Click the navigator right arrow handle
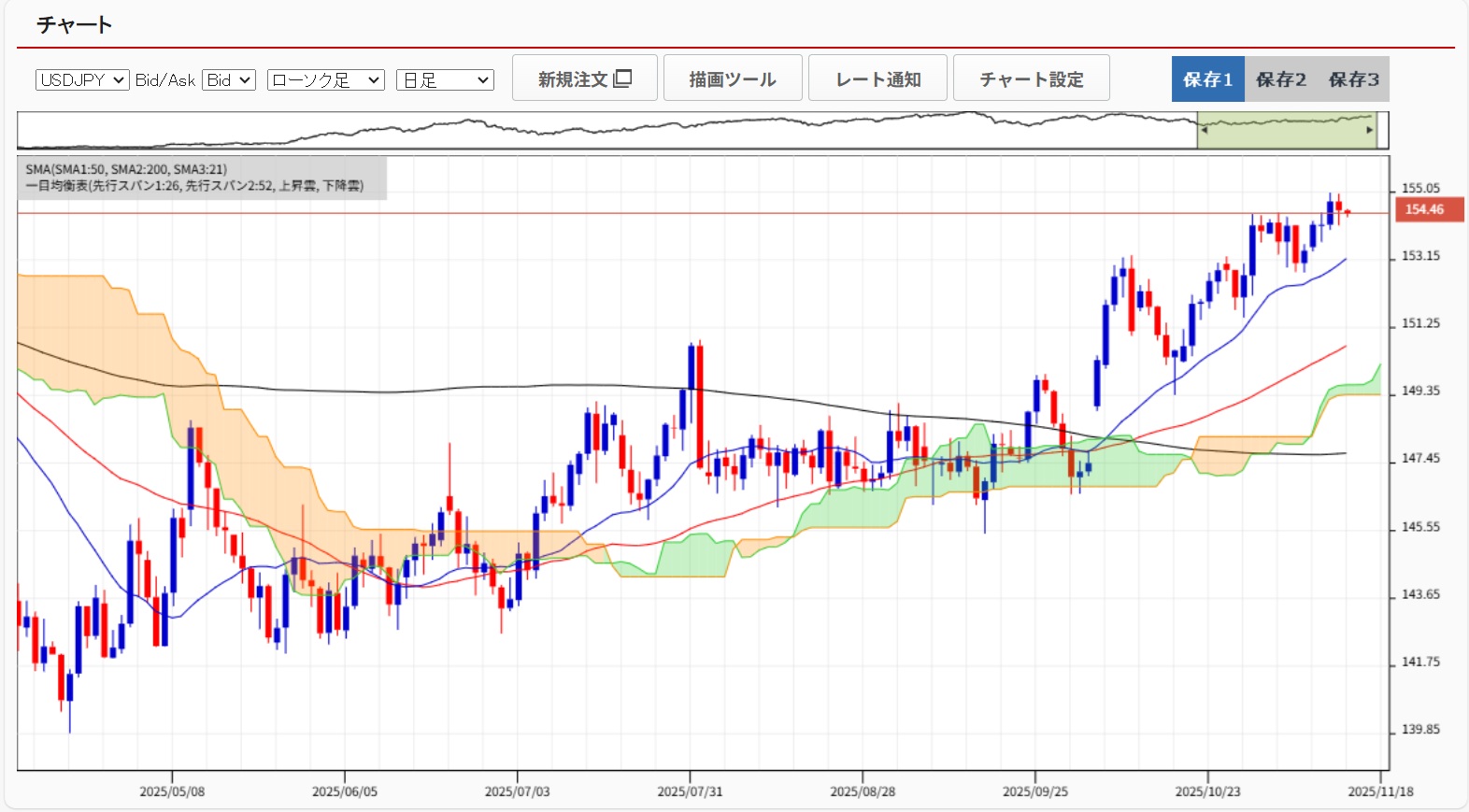1469x812 pixels. (x=1370, y=131)
